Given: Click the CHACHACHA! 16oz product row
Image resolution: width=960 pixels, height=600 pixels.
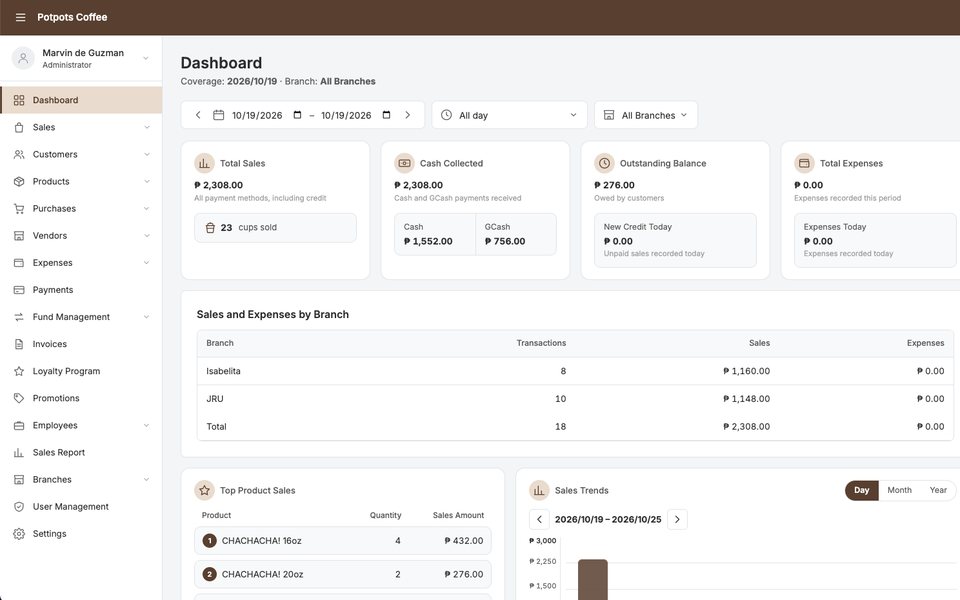Looking at the screenshot, I should [x=343, y=541].
